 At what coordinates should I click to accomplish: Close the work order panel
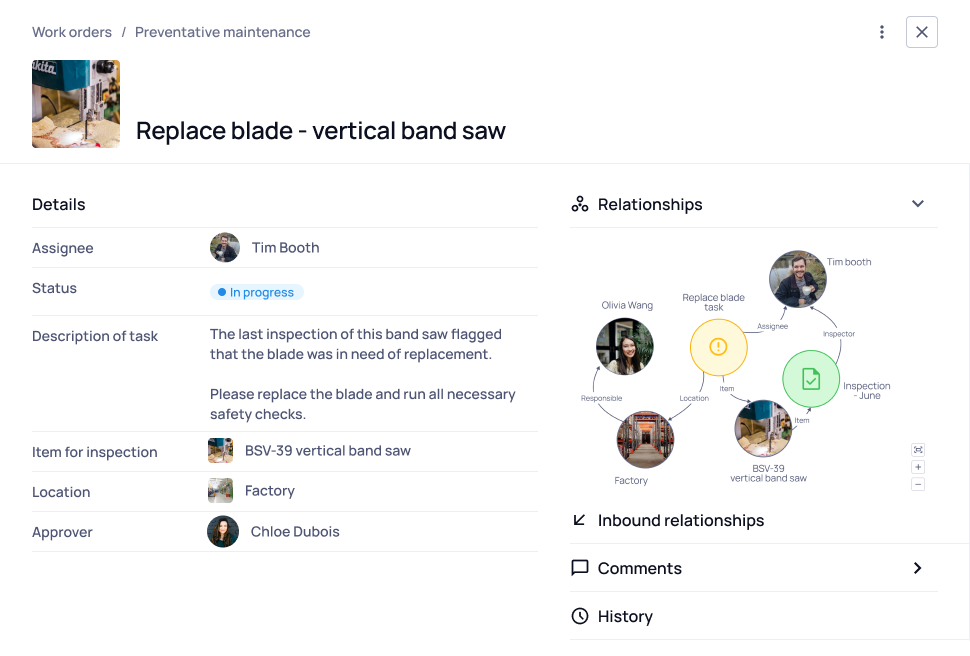pos(922,32)
